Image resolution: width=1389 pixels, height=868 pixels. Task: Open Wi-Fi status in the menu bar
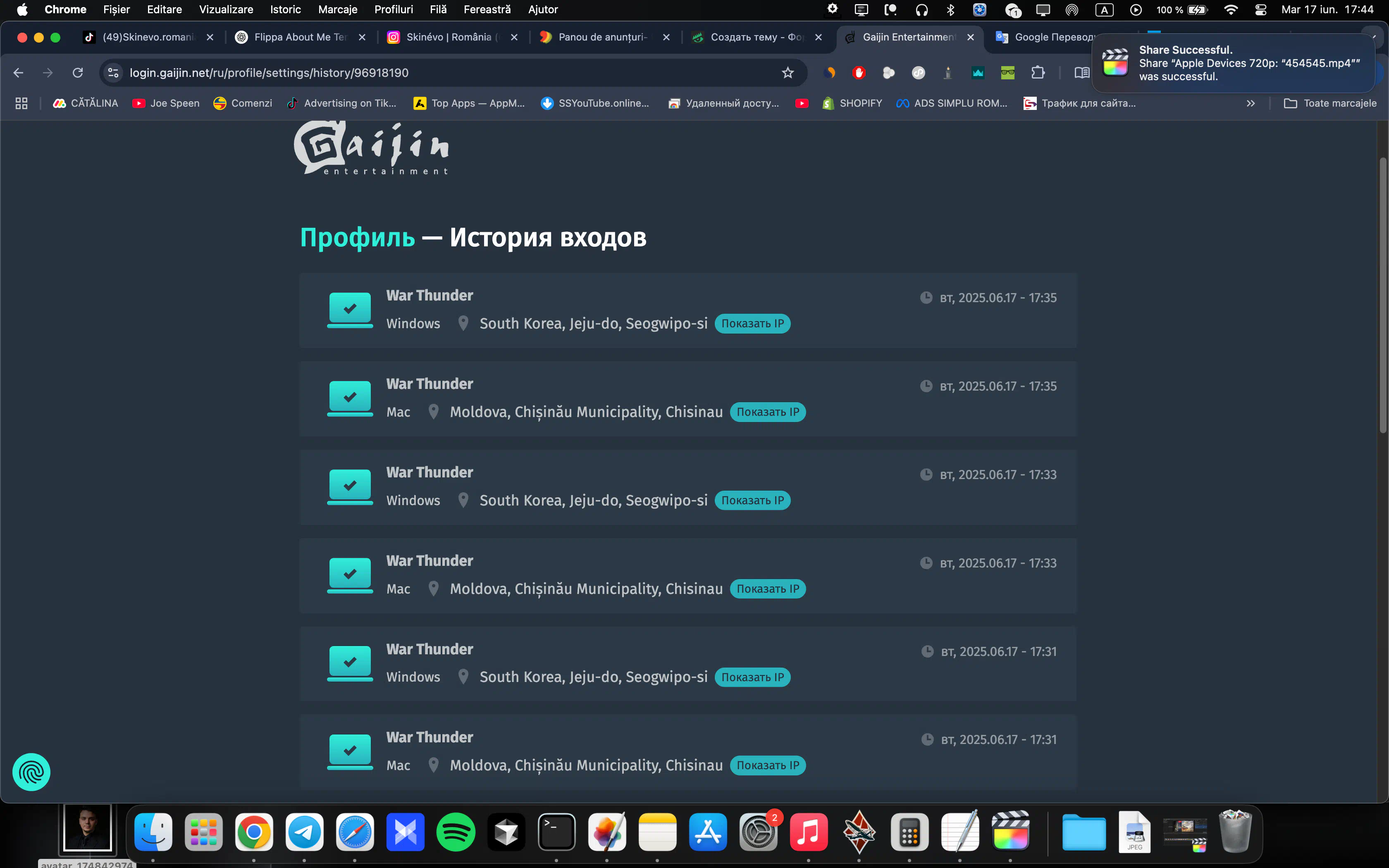point(1231,9)
